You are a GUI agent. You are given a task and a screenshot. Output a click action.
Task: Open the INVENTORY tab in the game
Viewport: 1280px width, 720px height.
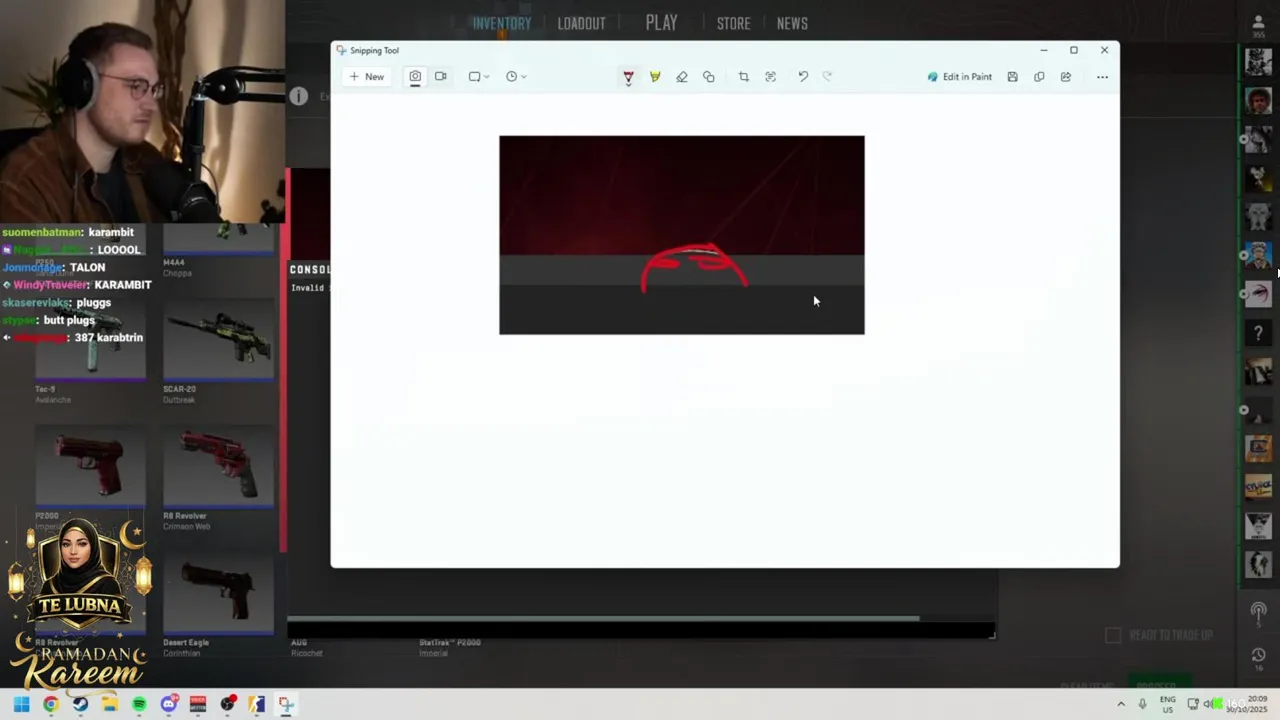click(502, 23)
